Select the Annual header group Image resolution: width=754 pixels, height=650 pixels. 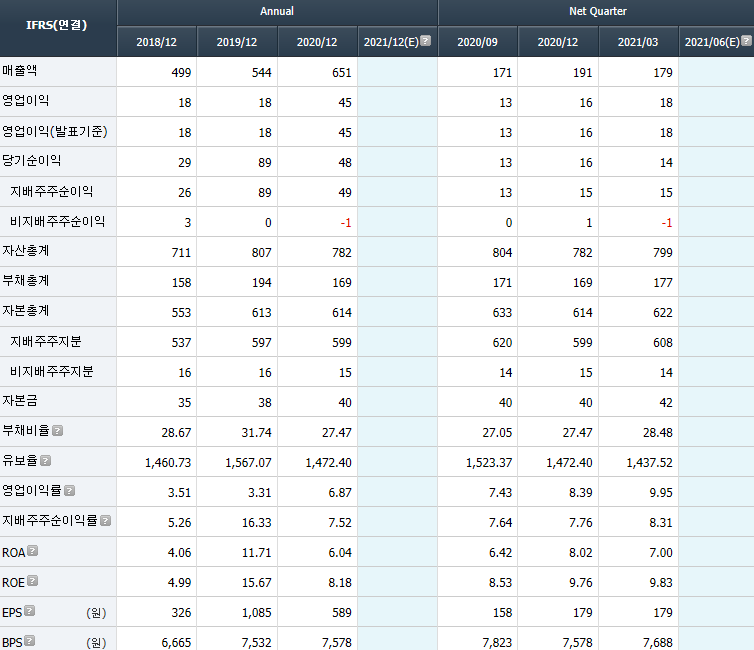pos(277,12)
